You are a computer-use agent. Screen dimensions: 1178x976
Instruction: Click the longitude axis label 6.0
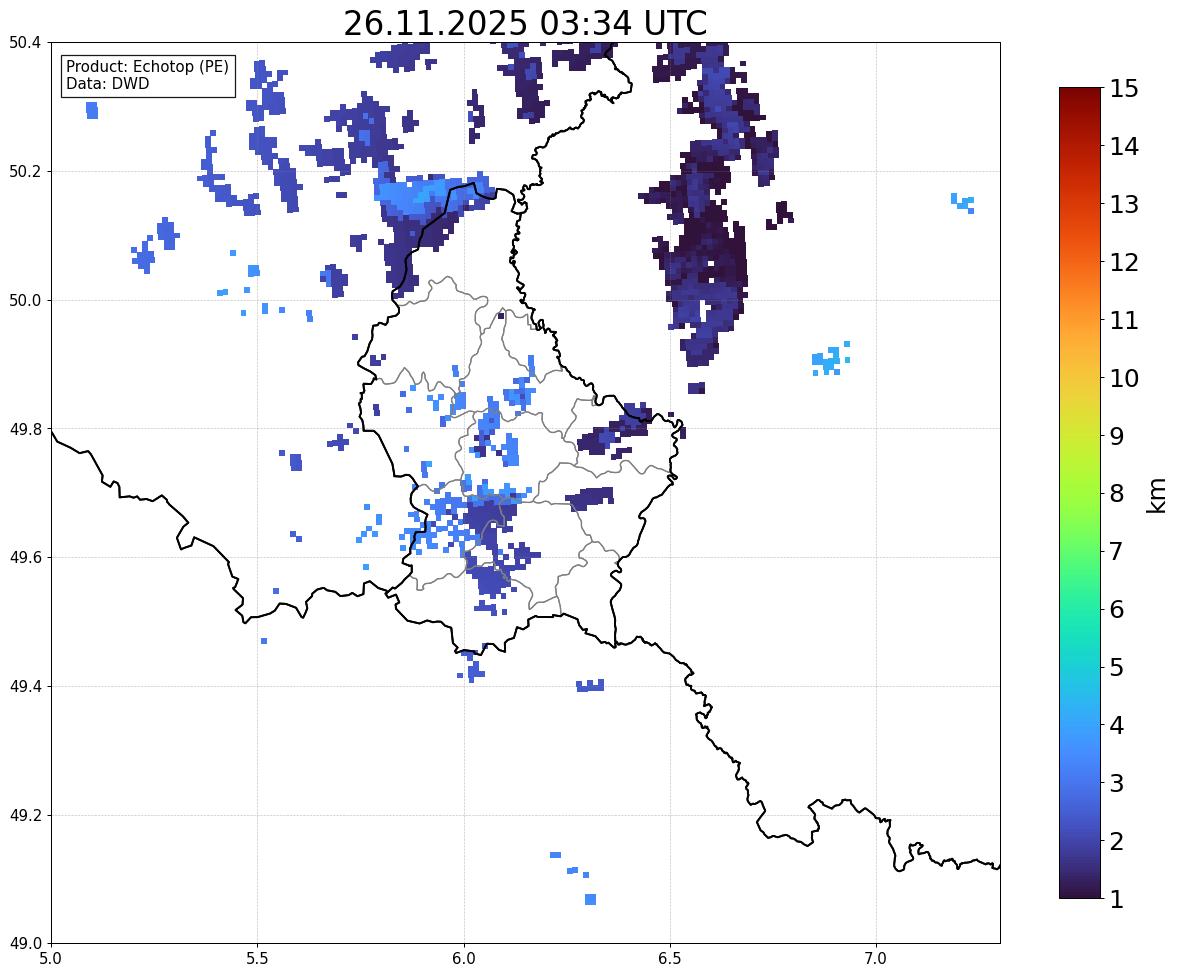[464, 959]
